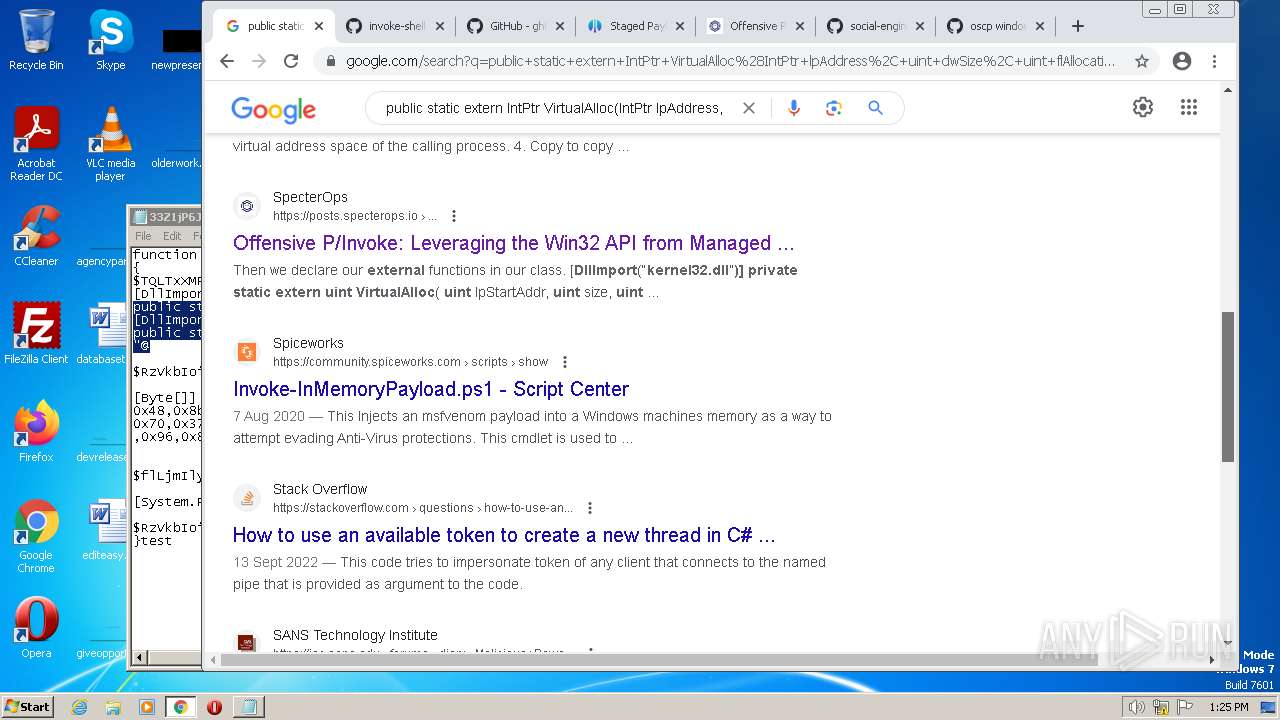Switch to the GitHub - ghi tab
The image size is (1280, 720).
(515, 26)
